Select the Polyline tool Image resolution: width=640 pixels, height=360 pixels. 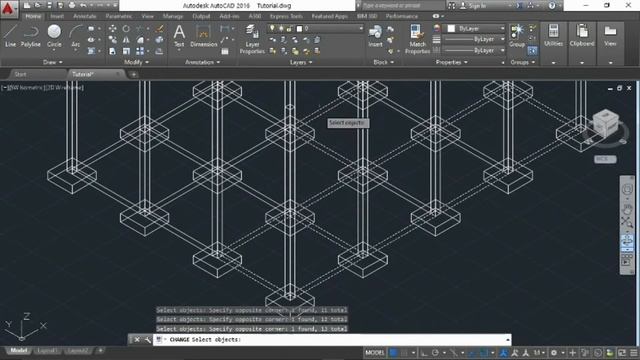[x=31, y=36]
